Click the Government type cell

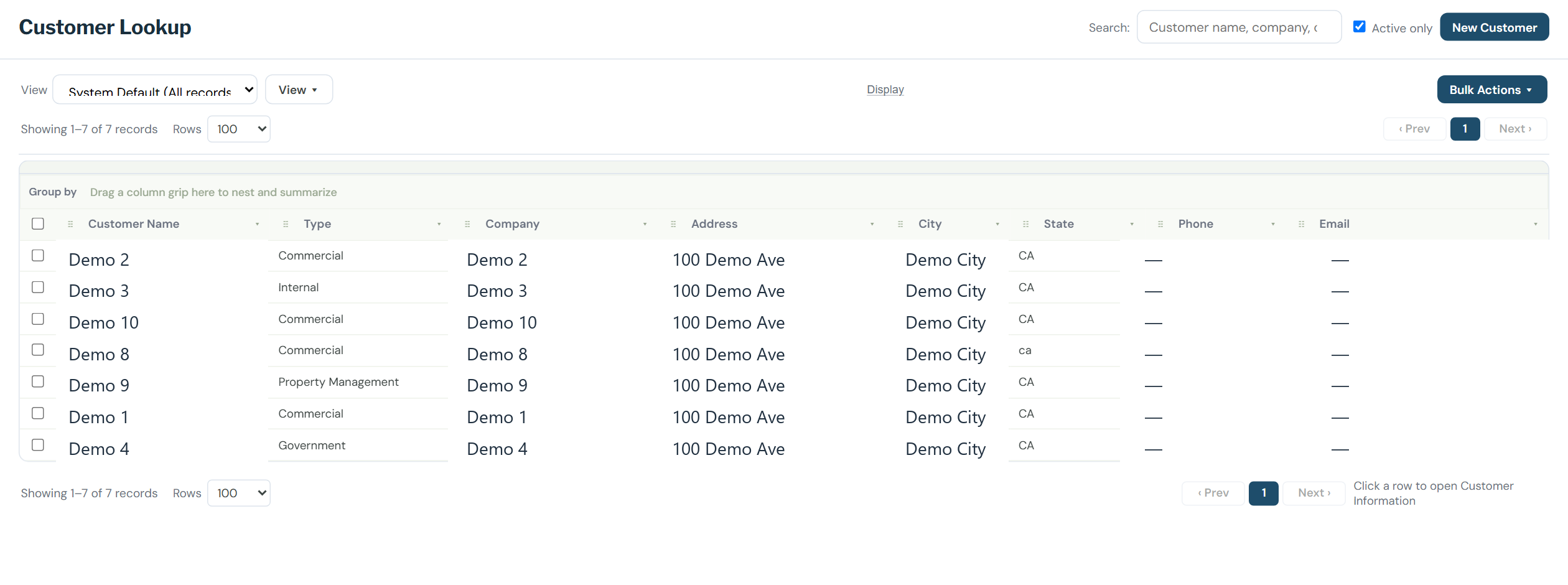point(312,446)
